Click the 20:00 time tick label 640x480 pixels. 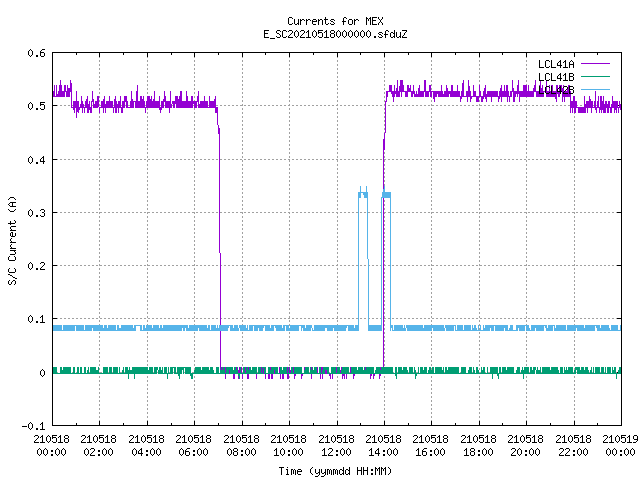coord(526,452)
